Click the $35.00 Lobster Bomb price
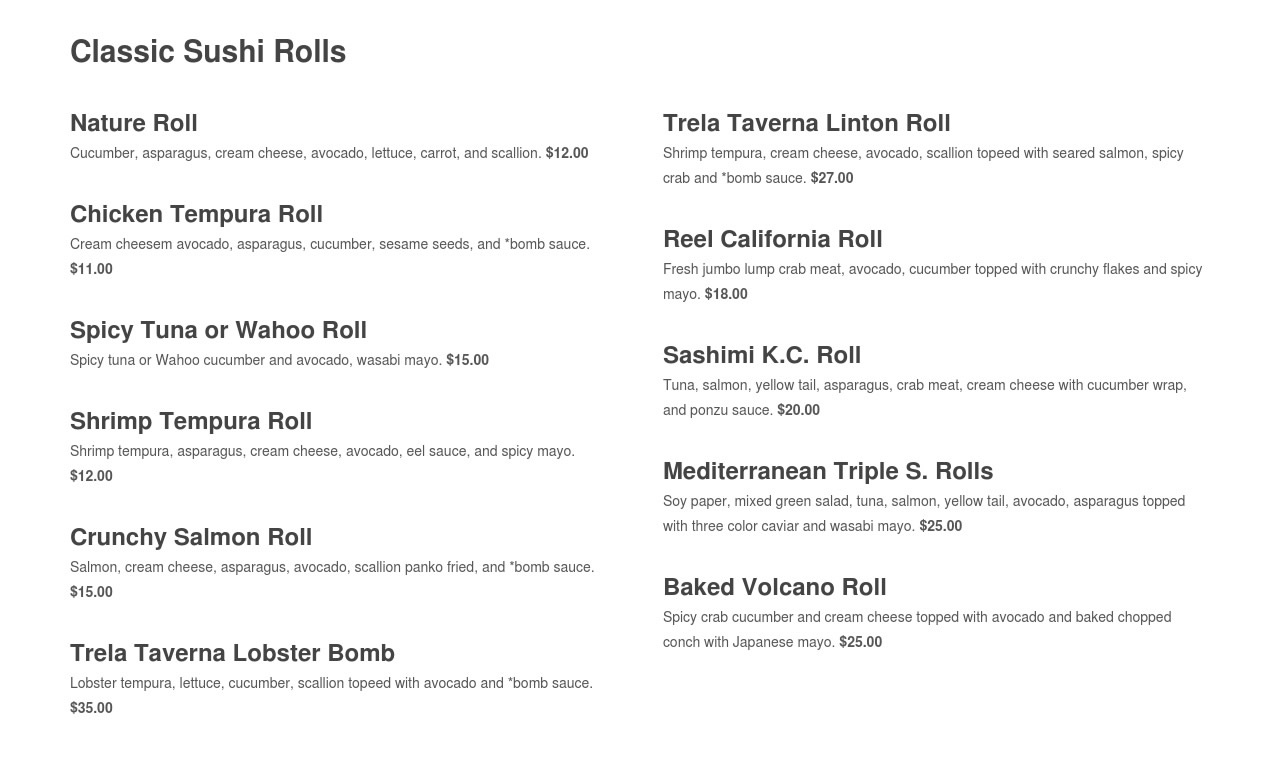The width and height of the screenshot is (1280, 780). pyautogui.click(x=91, y=708)
